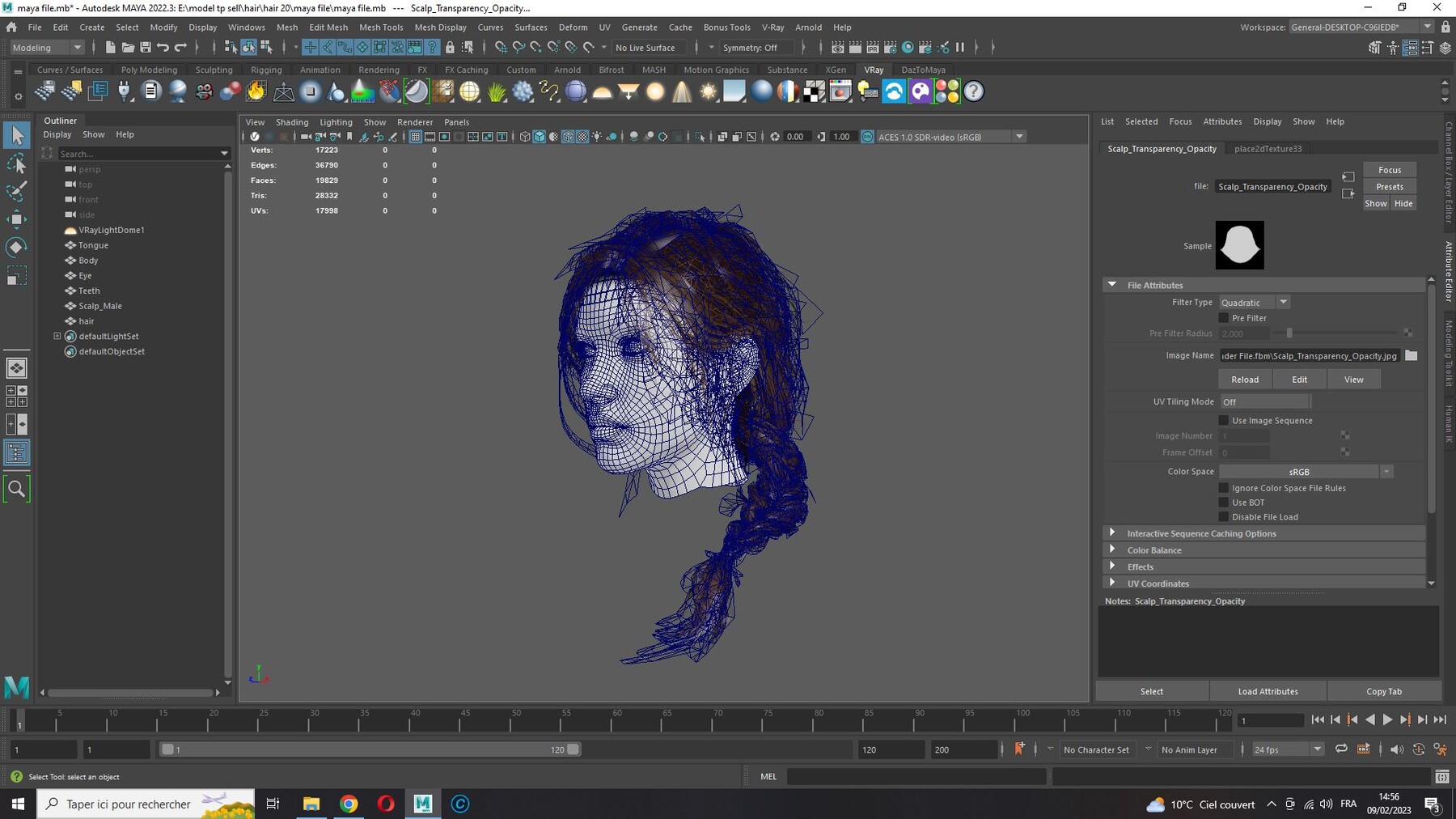Open the Script Editor icon at bottom right
The height and width of the screenshot is (819, 1456).
(x=1441, y=777)
